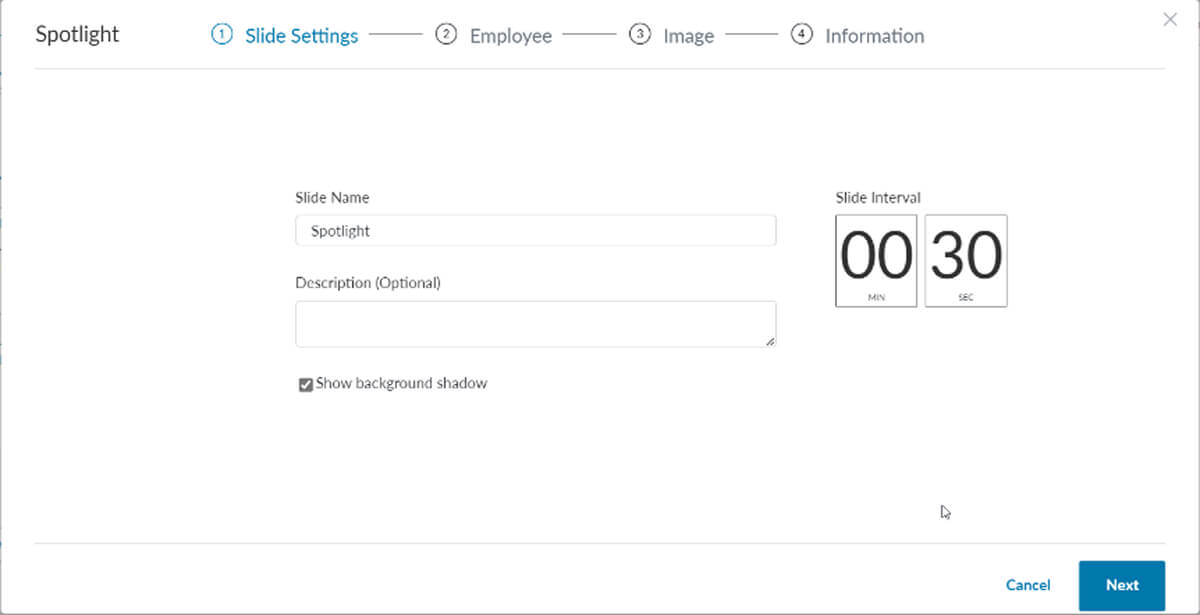Click the Slide Interval label
1200x615 pixels.
(x=878, y=198)
